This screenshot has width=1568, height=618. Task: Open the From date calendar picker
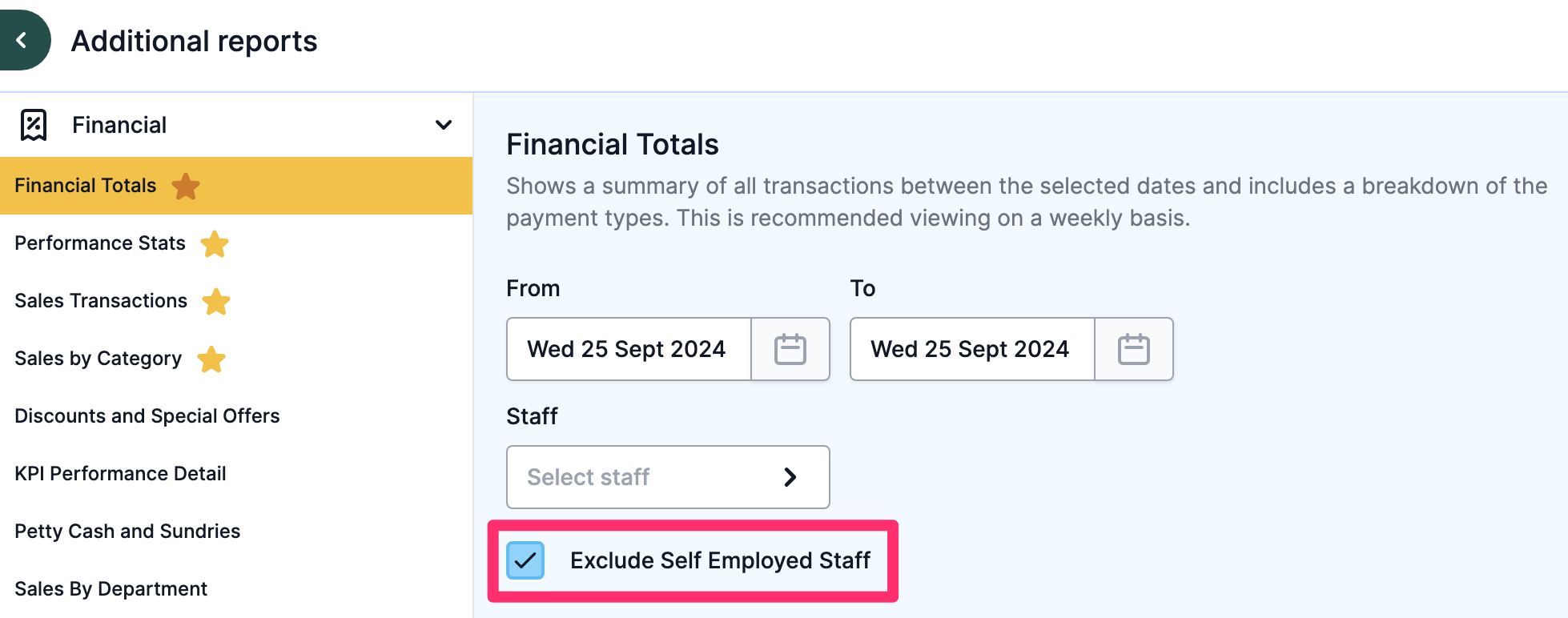[x=790, y=349]
